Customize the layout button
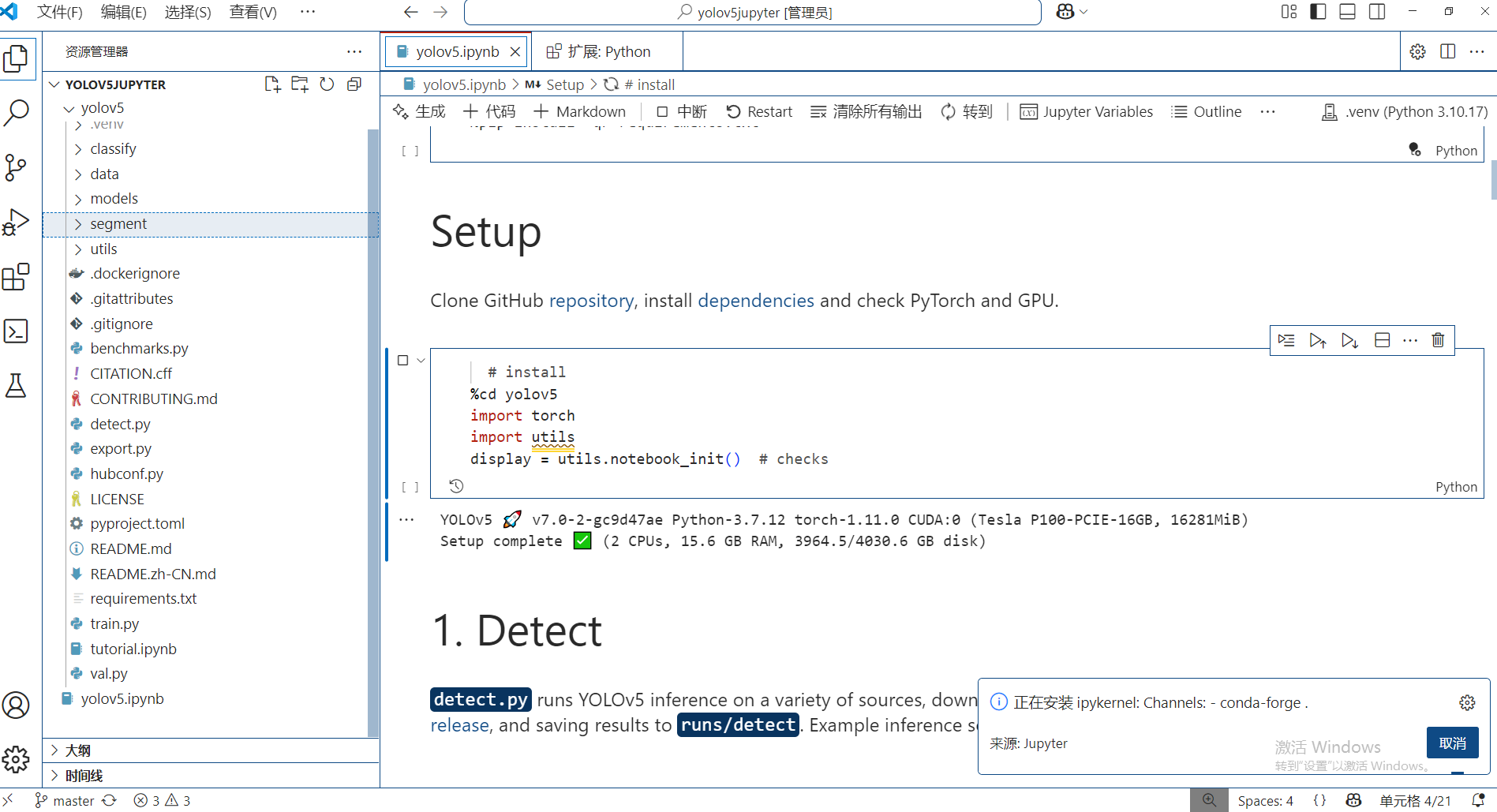Viewport: 1497px width, 812px height. tap(1289, 12)
